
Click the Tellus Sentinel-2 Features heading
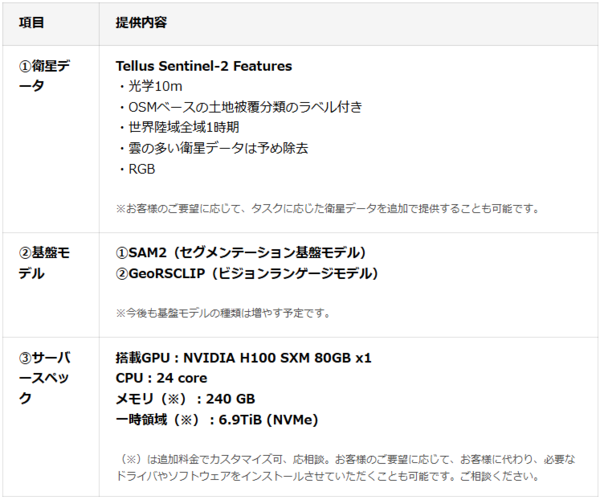point(204,66)
